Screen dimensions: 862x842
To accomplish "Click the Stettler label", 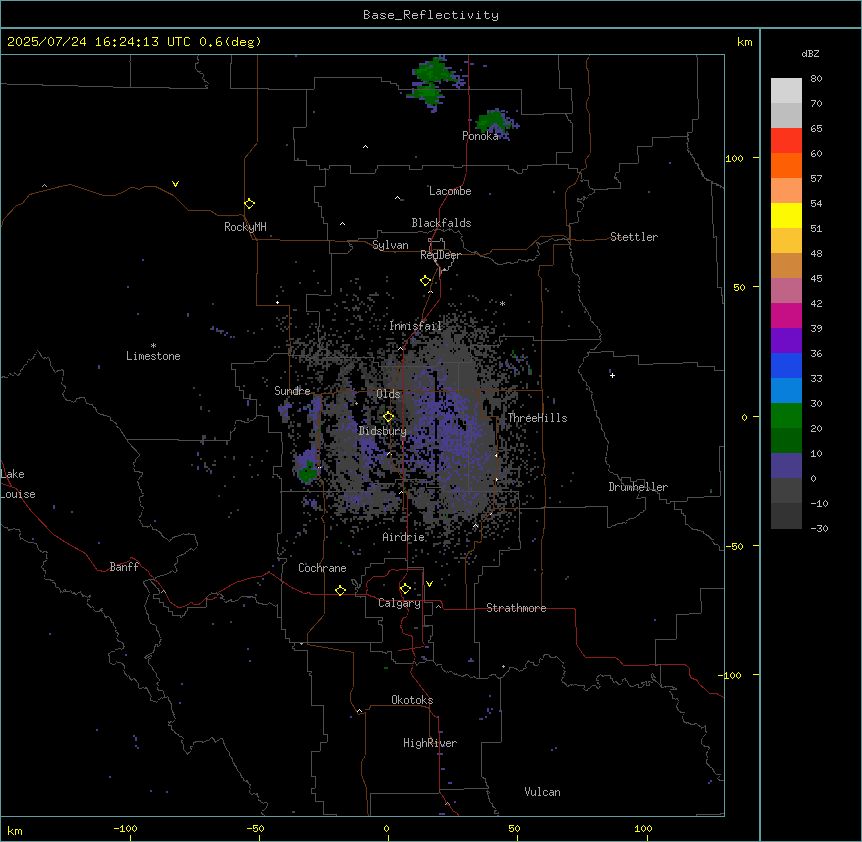I will (633, 237).
